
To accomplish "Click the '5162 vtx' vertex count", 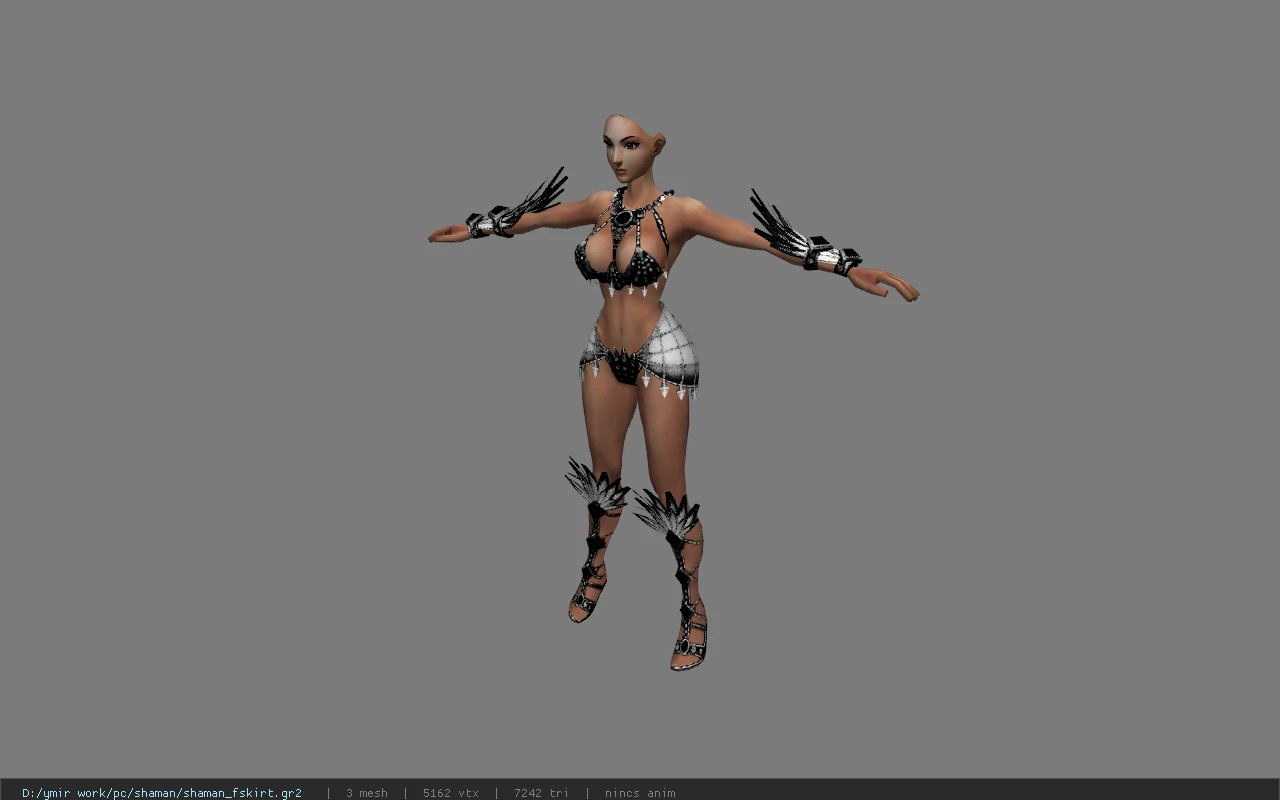I will click(x=451, y=793).
